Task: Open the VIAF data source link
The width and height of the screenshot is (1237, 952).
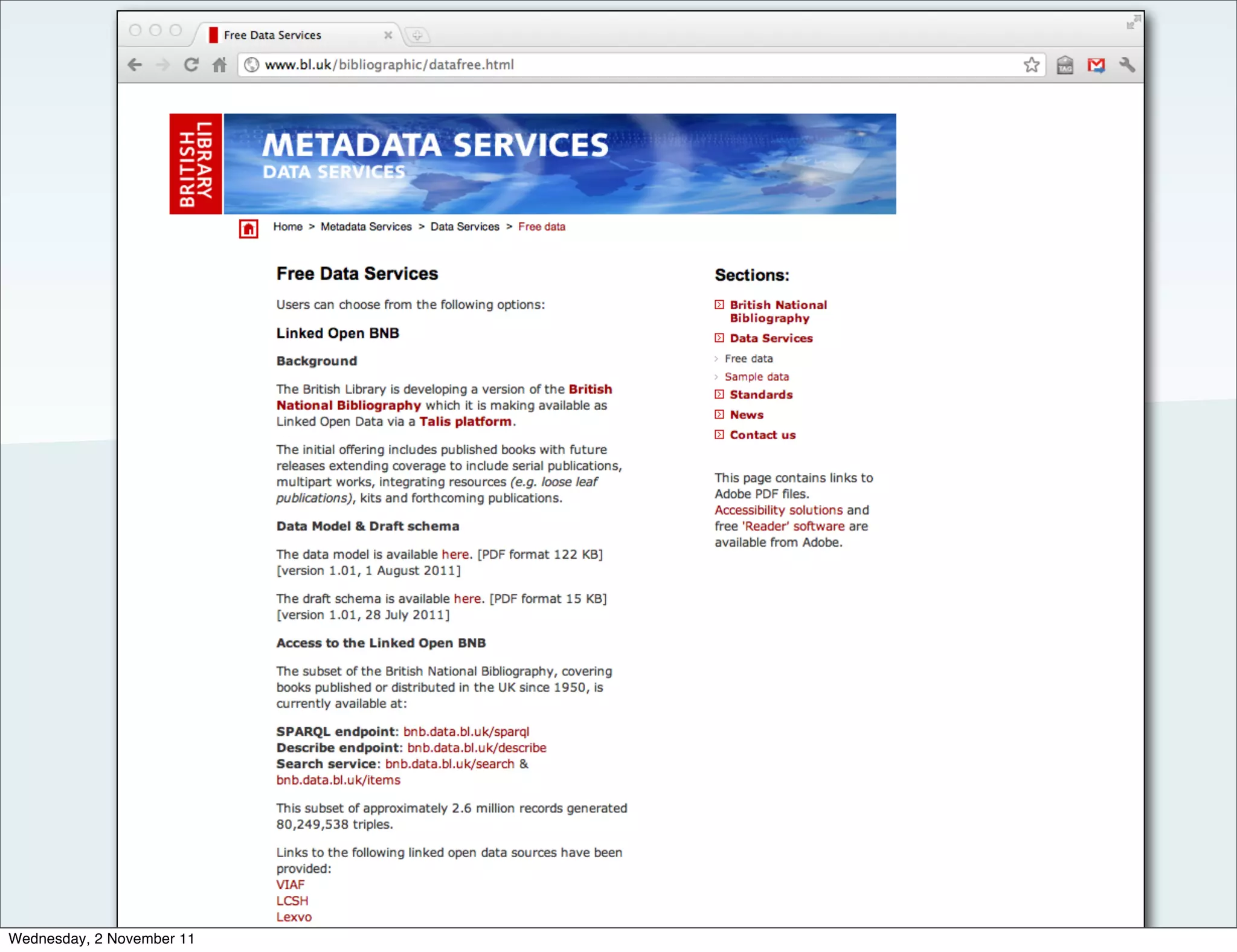Action: 291,885
